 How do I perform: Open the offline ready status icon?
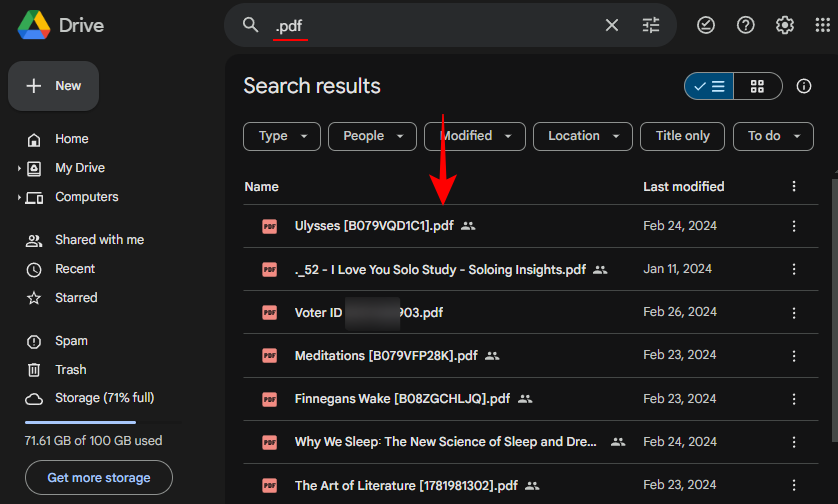click(x=705, y=25)
